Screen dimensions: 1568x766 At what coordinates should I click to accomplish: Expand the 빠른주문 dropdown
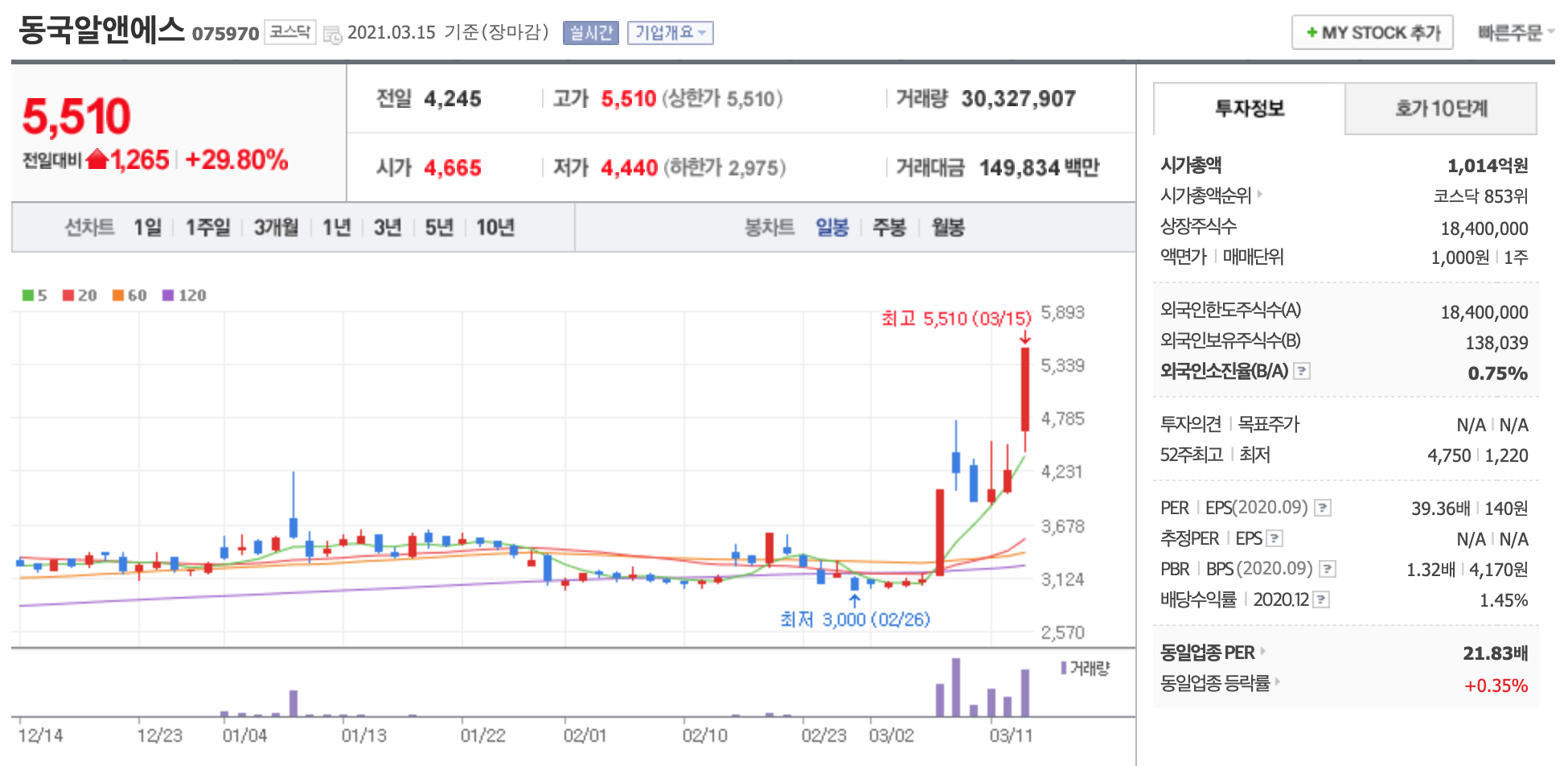pyautogui.click(x=1516, y=33)
